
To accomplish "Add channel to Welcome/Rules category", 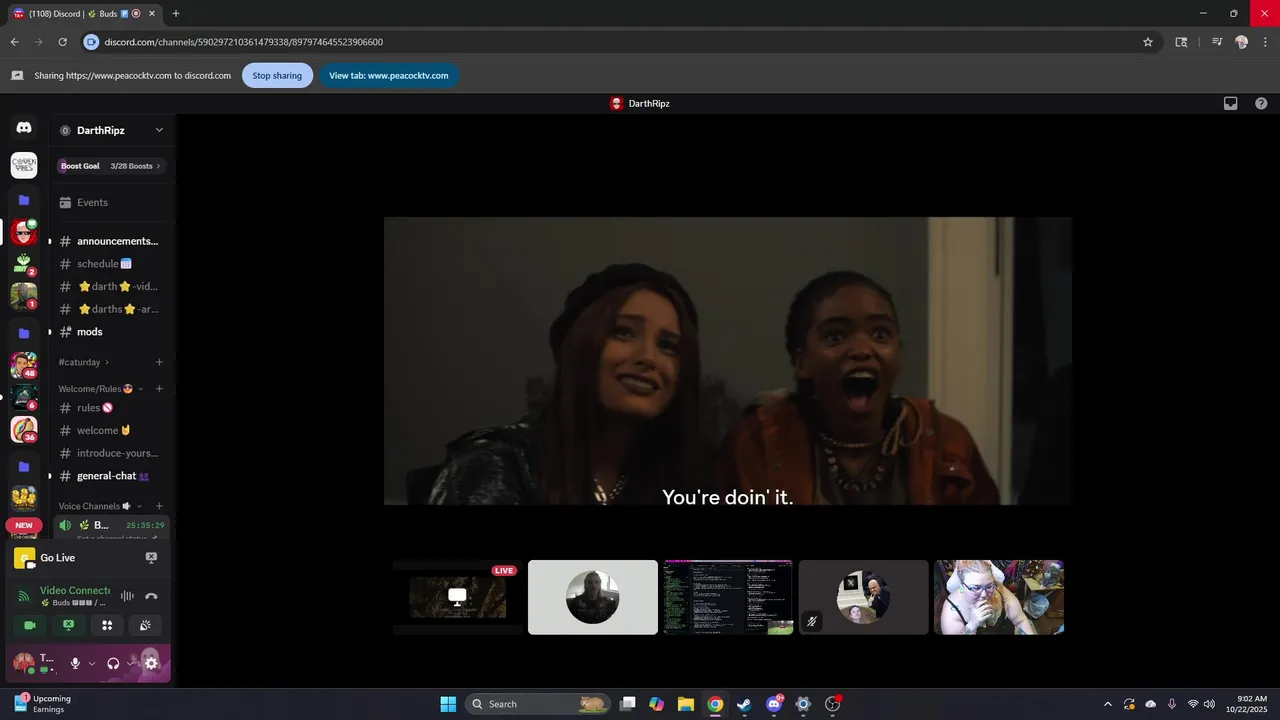I will tap(159, 389).
